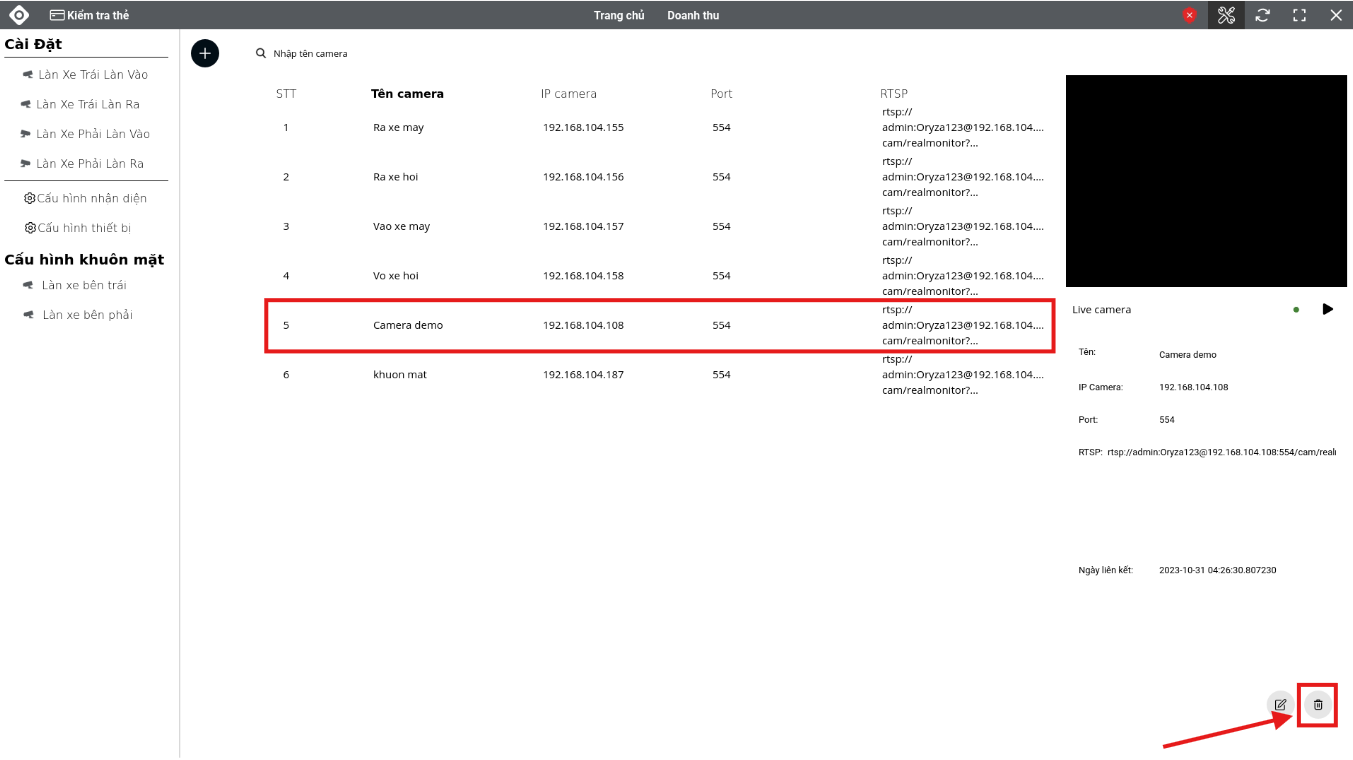Click IP address 192.168.104.158
Image resolution: width=1353 pixels, height=760 pixels.
583,275
